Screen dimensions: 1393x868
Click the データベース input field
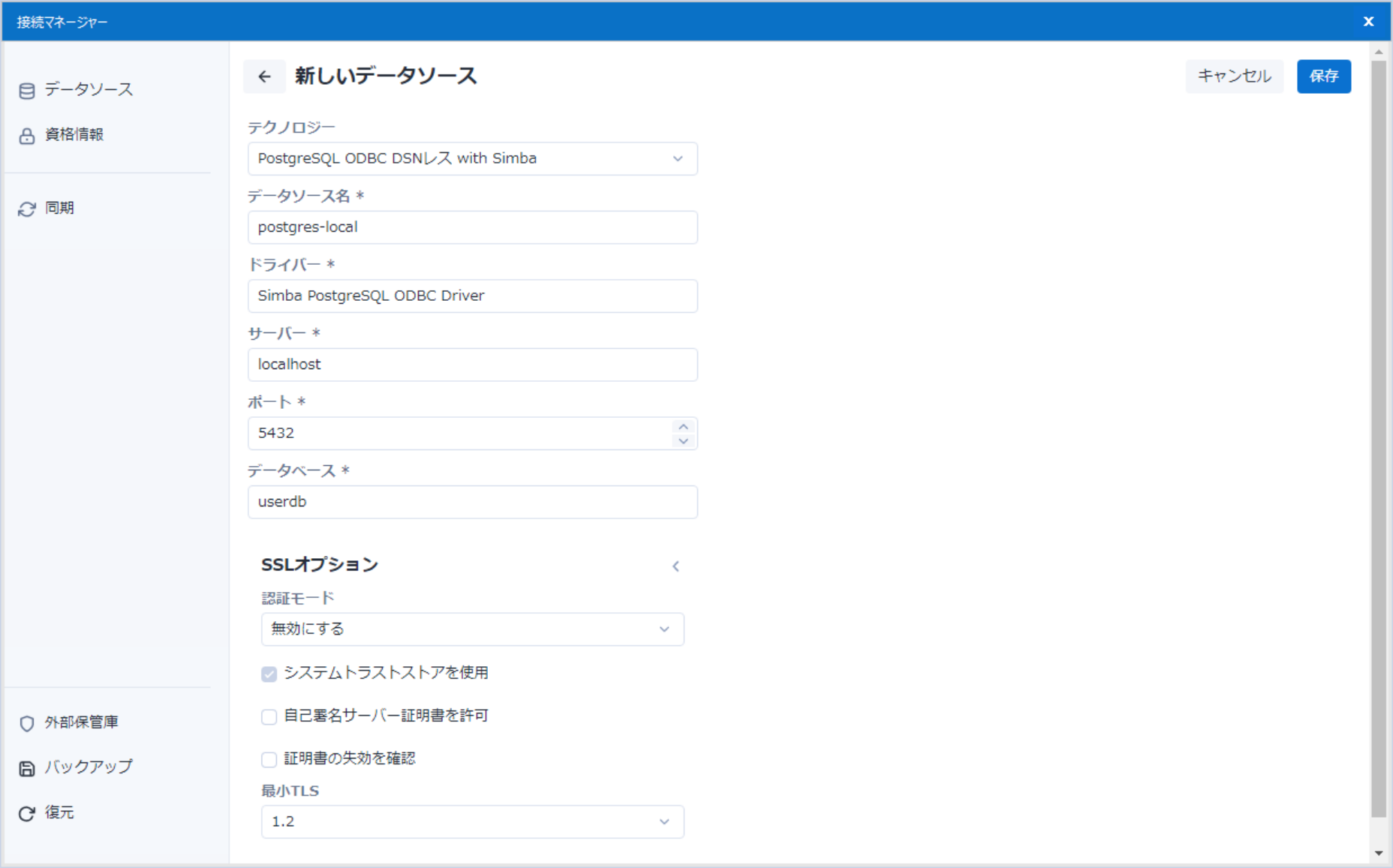[473, 502]
